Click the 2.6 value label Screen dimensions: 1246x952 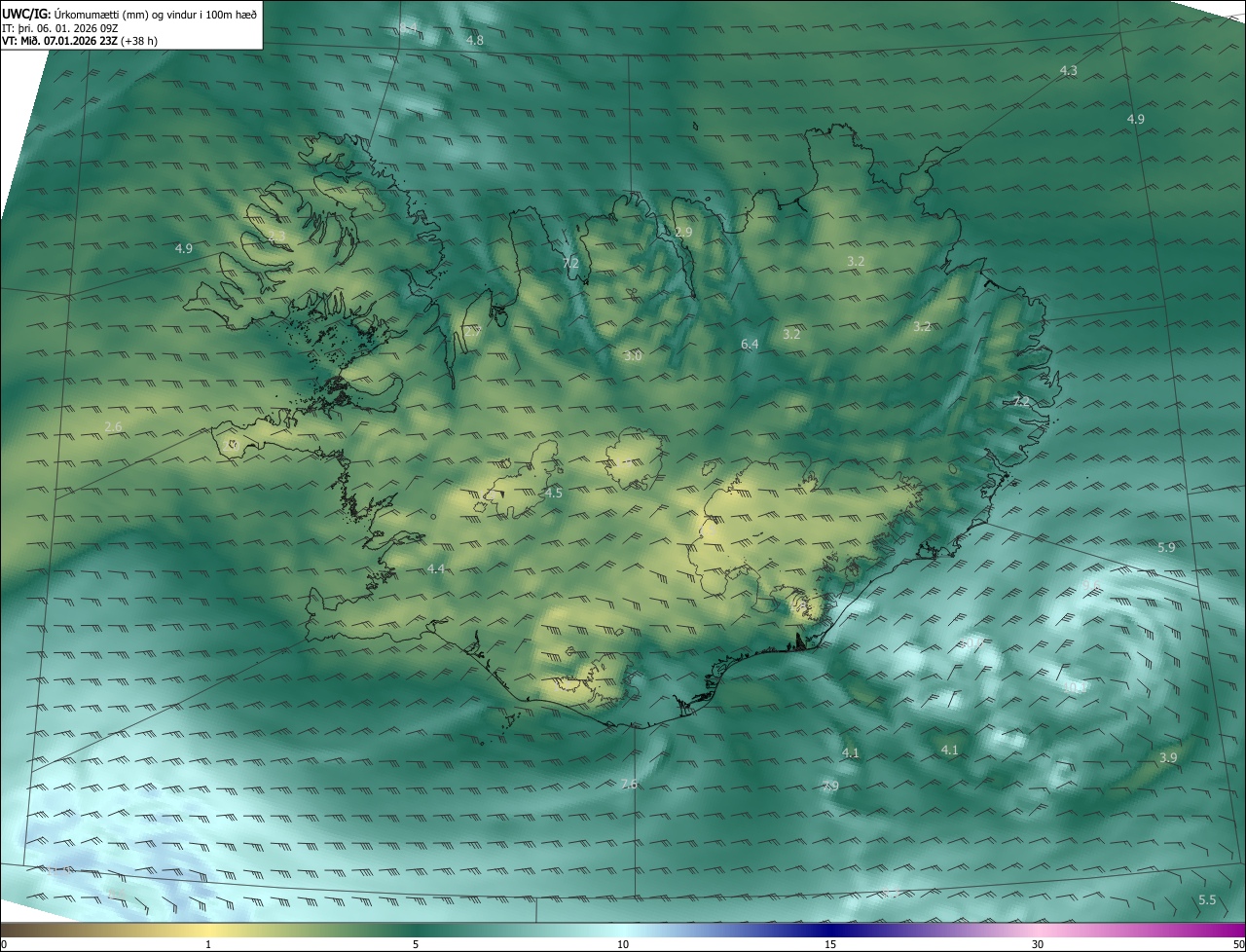(x=113, y=426)
